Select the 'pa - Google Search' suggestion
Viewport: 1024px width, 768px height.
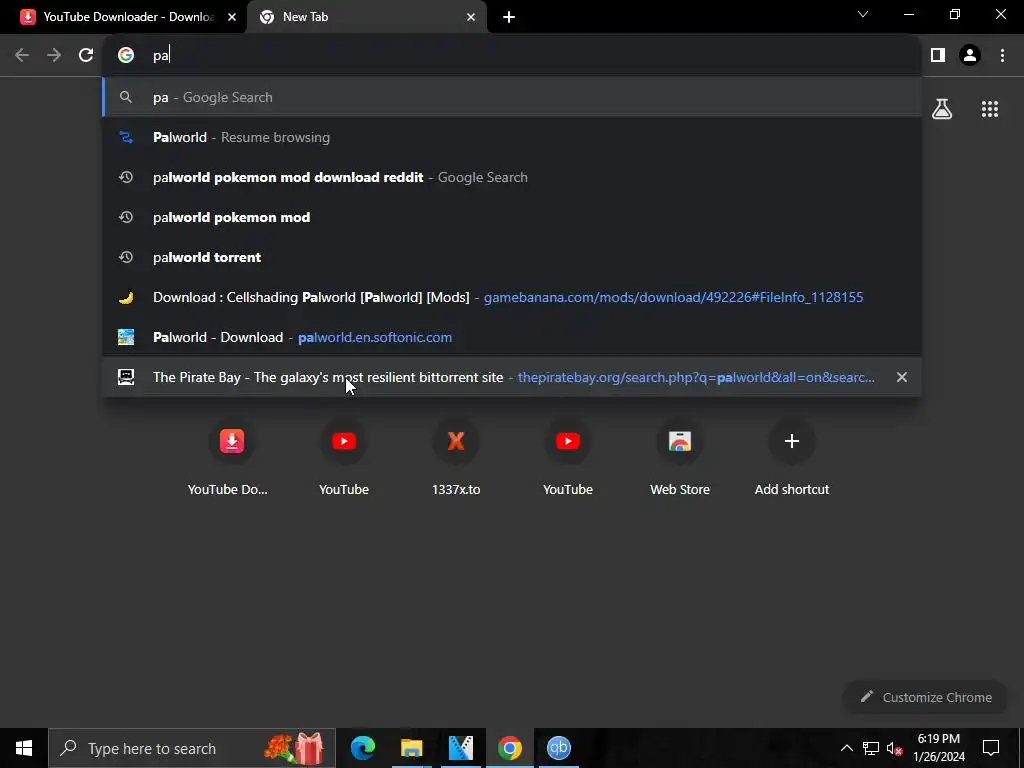512,97
